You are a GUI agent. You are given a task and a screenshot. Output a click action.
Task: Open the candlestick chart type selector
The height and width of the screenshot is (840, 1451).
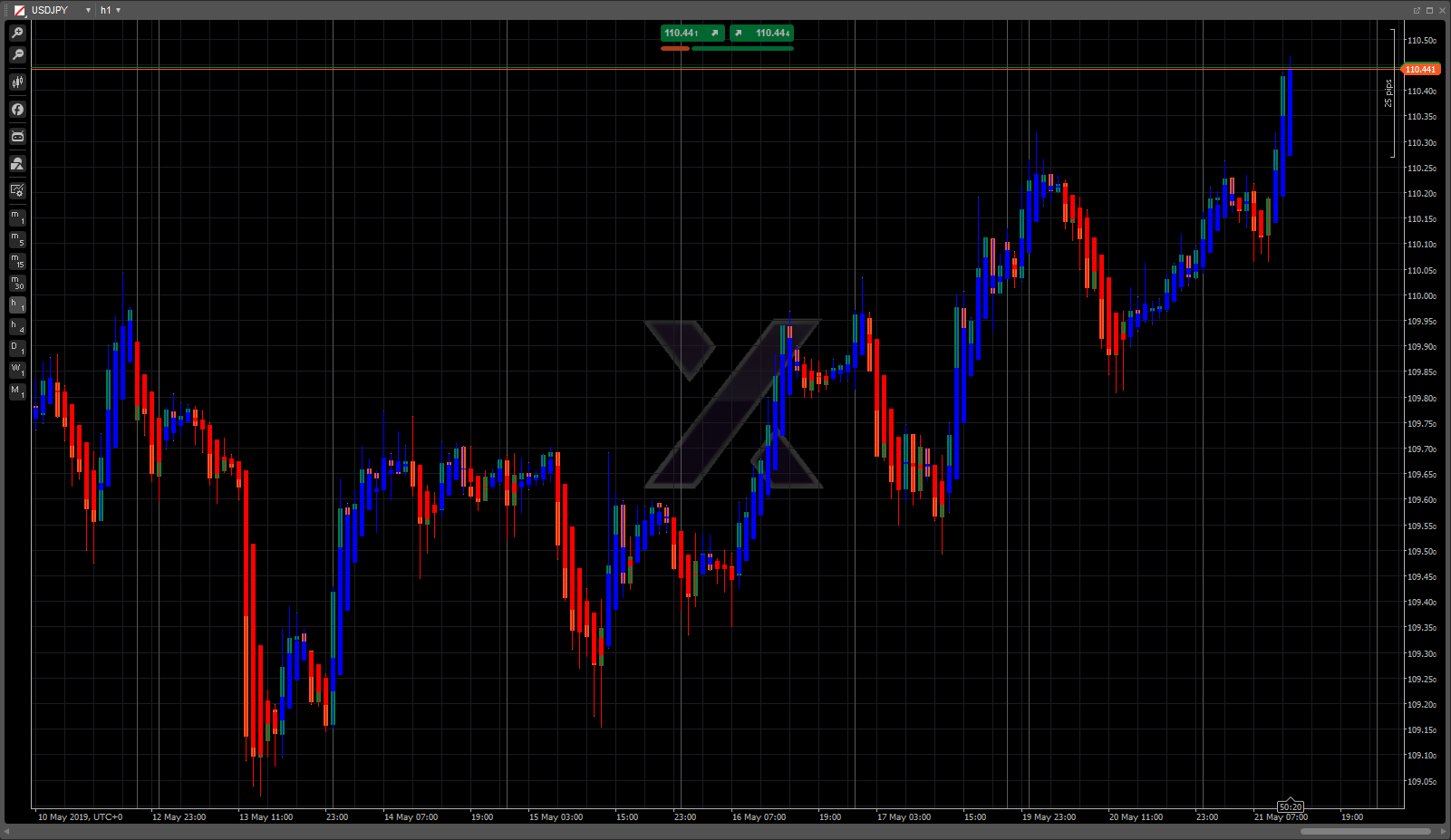point(17,82)
